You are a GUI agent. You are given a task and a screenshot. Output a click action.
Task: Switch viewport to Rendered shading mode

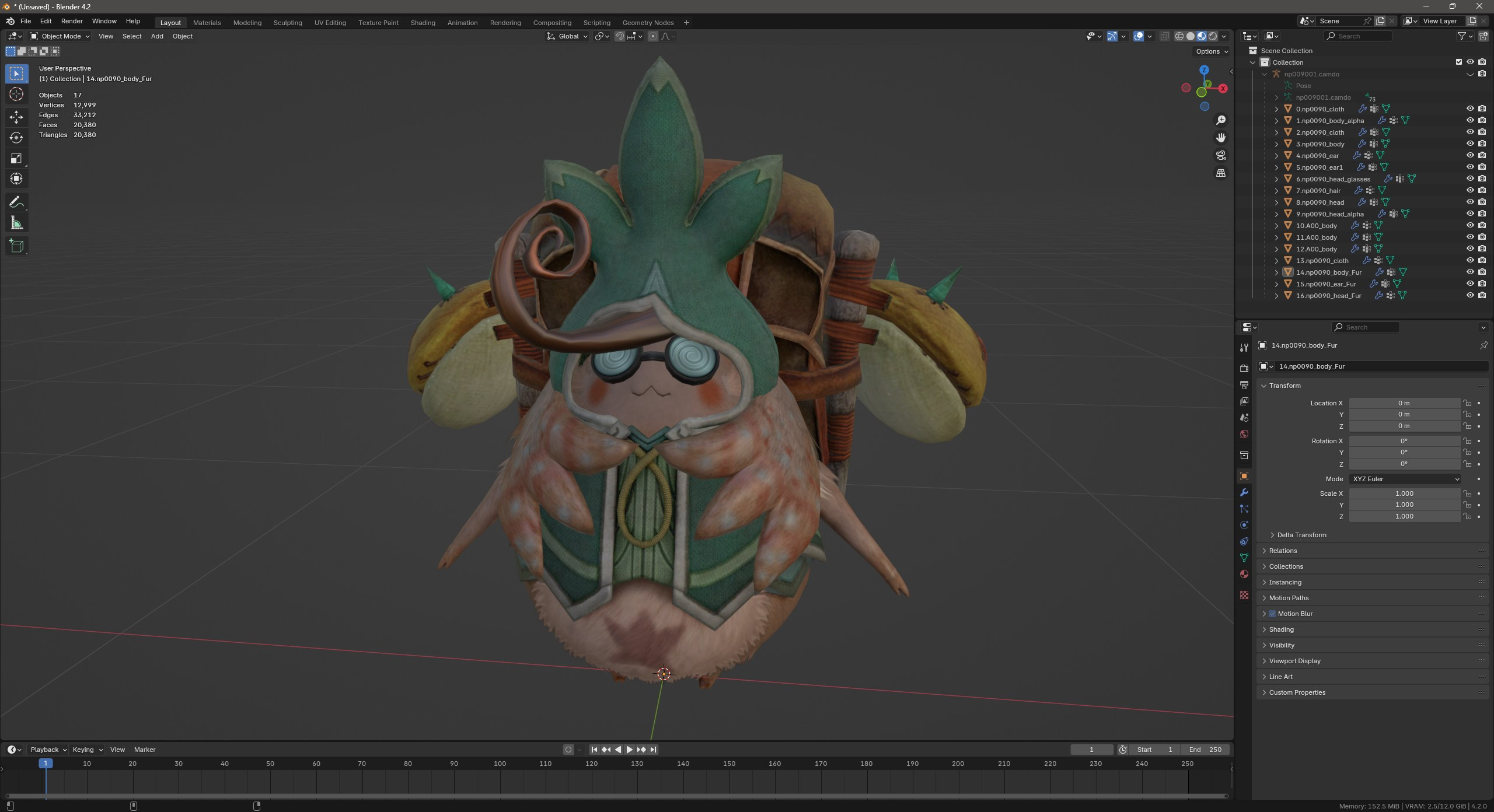click(x=1213, y=36)
